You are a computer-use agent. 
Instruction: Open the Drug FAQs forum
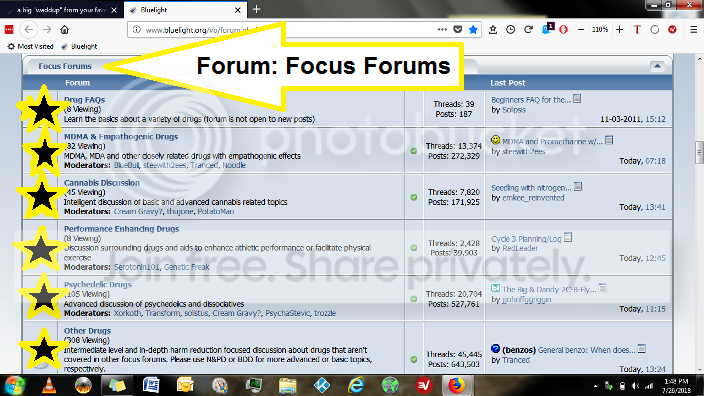pyautogui.click(x=84, y=100)
